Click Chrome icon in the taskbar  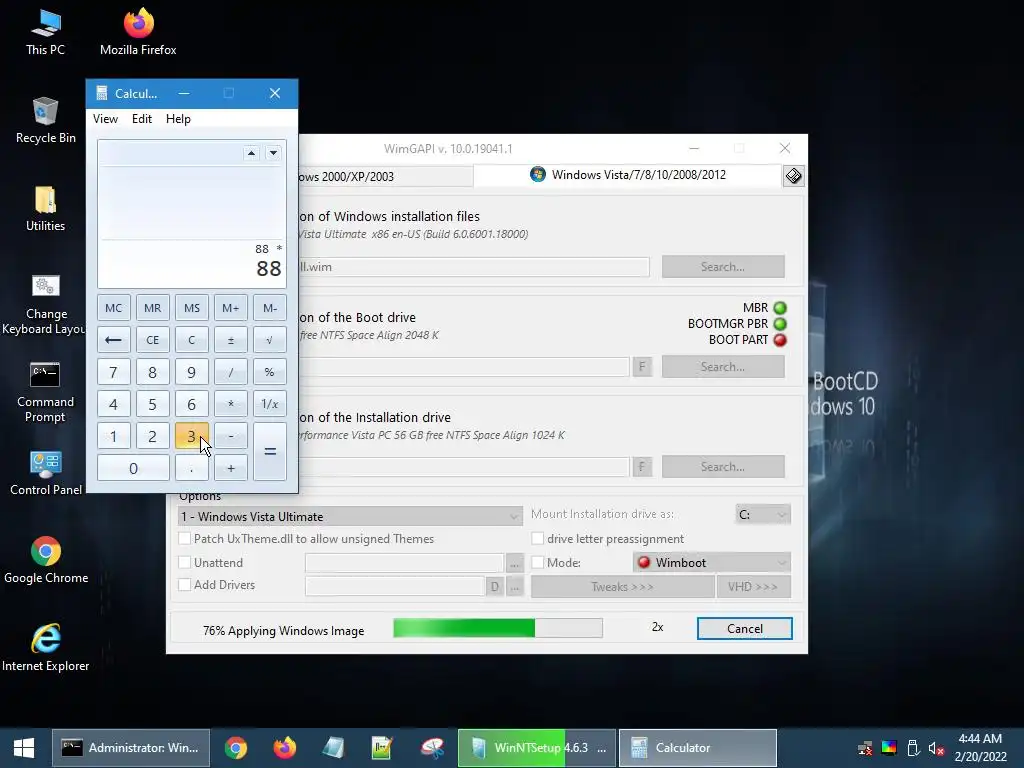pyautogui.click(x=236, y=748)
